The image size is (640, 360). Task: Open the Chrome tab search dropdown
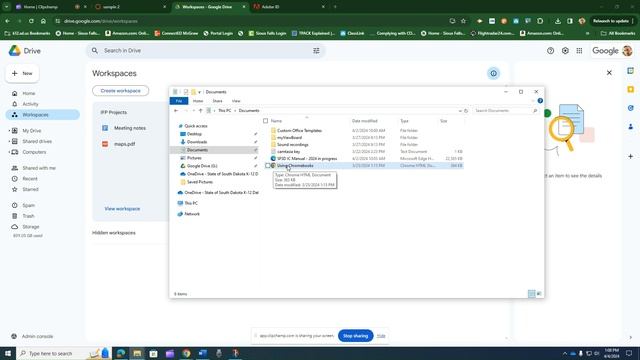pos(6,7)
